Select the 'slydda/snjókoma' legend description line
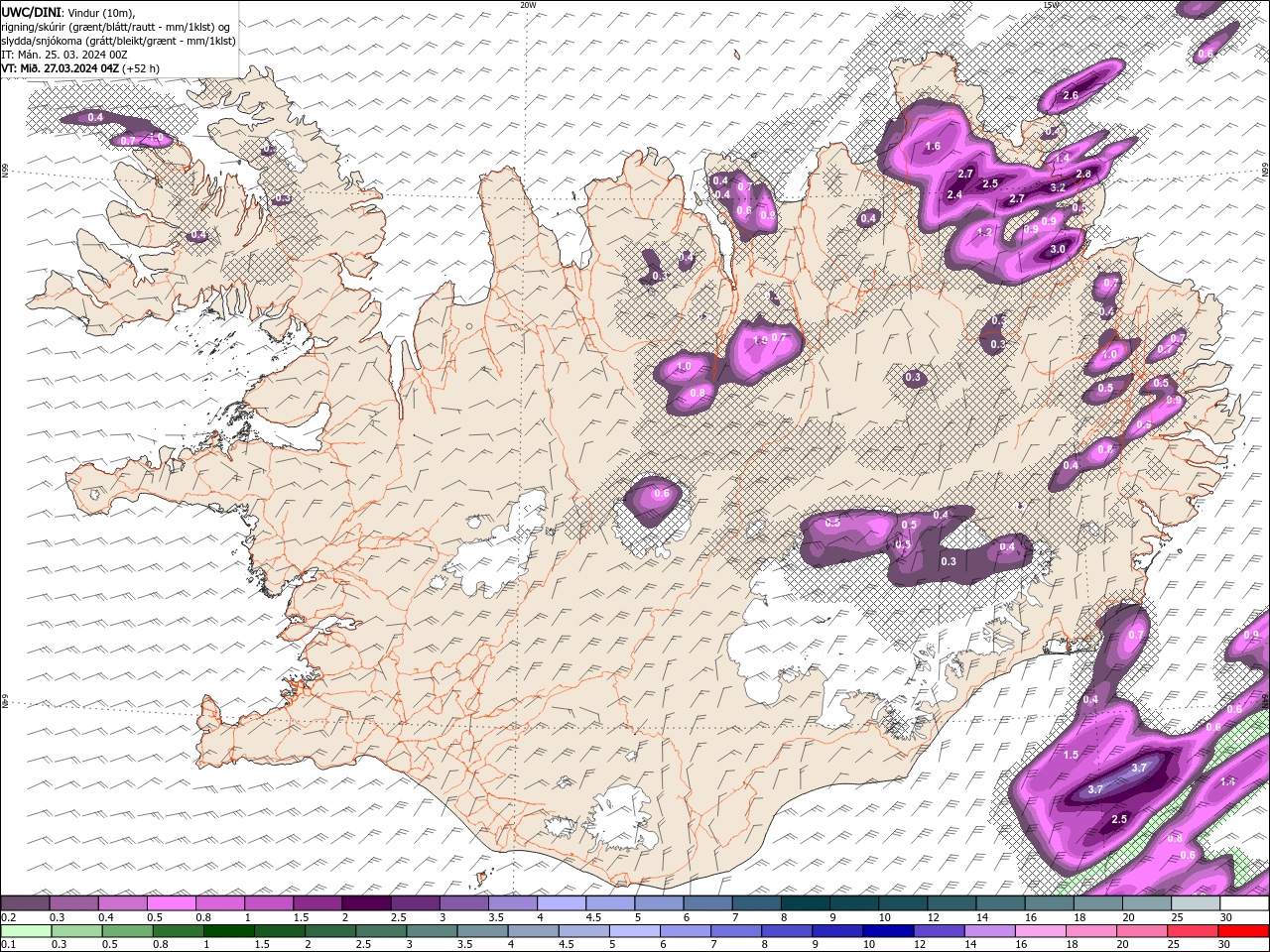 (118, 41)
